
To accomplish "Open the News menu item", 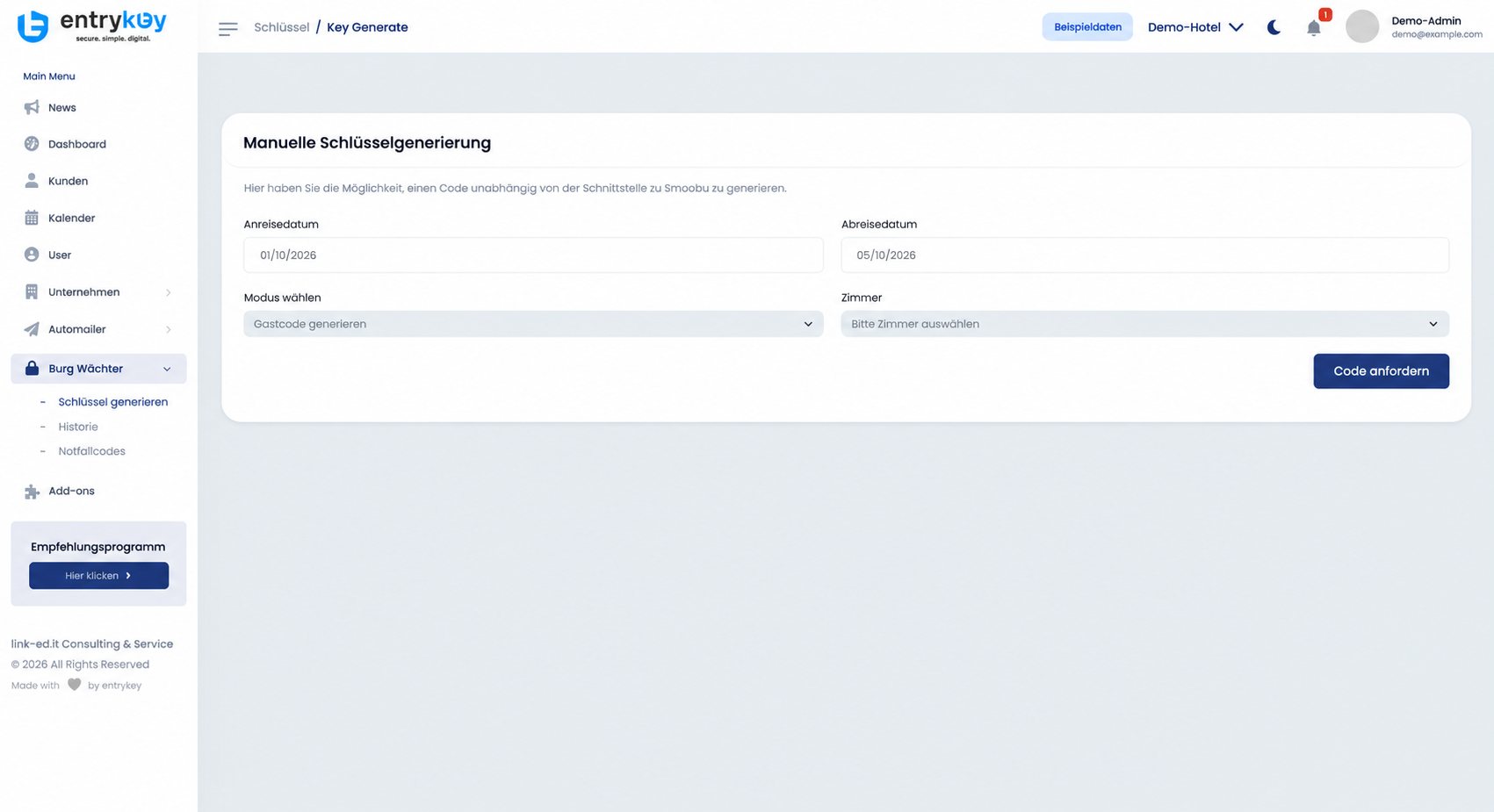I will coord(62,107).
